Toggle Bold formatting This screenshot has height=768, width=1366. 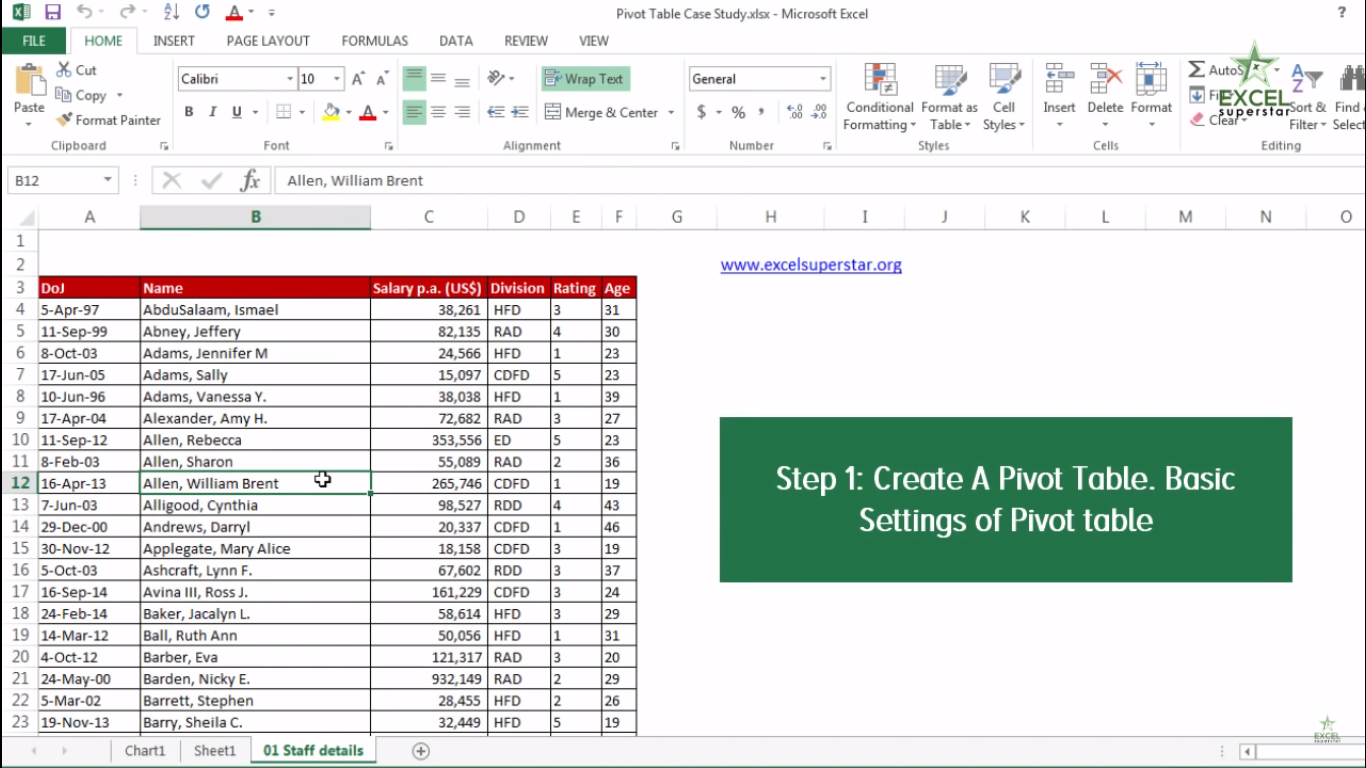point(189,112)
